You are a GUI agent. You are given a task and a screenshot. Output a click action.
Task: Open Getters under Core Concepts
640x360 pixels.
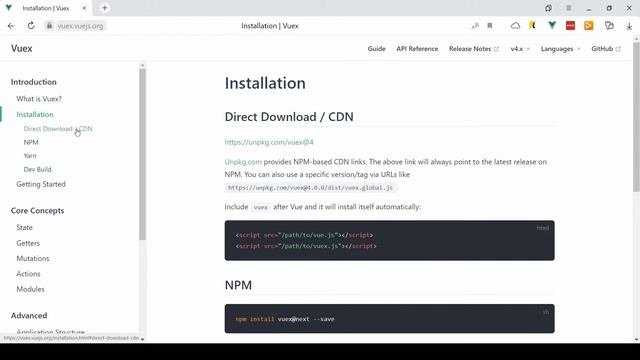point(28,243)
